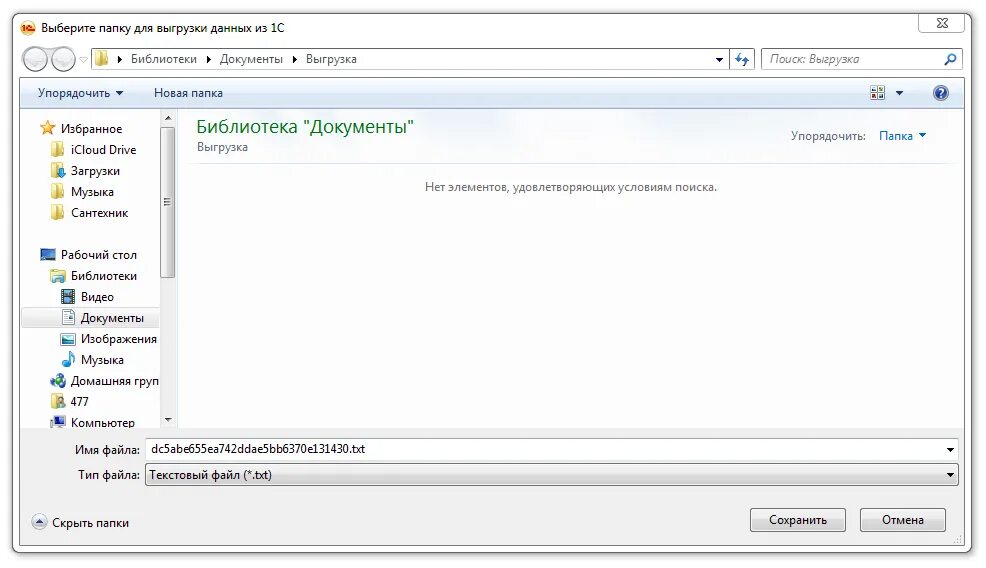Open Музыка folder under Избранное

pyautogui.click(x=92, y=192)
